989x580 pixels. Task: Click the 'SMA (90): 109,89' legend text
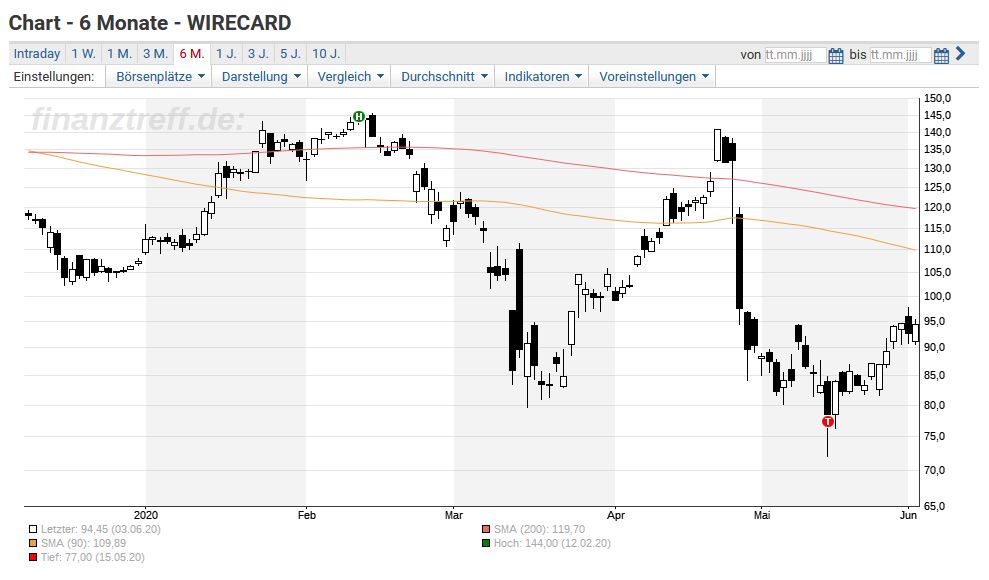(83, 543)
